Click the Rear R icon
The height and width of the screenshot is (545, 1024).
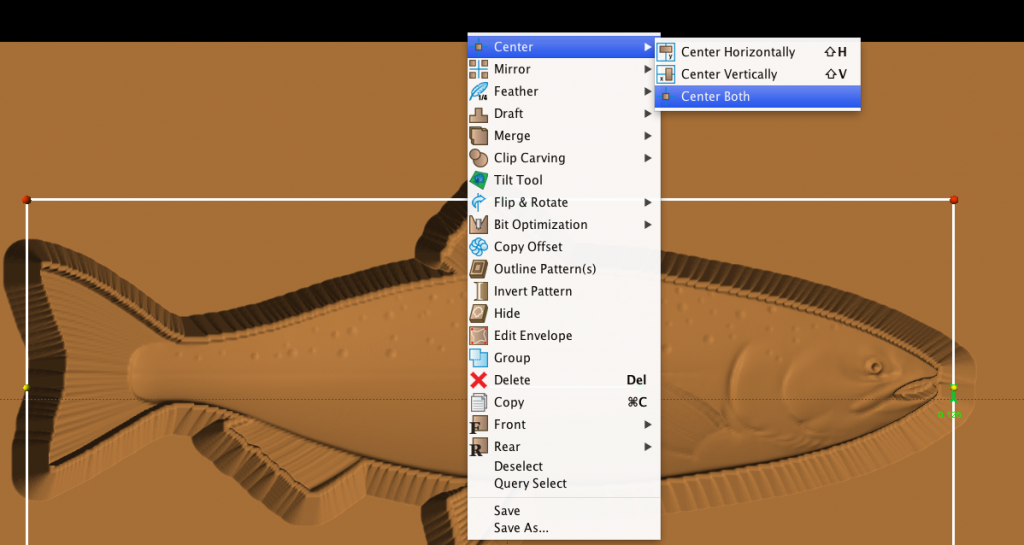[x=478, y=447]
